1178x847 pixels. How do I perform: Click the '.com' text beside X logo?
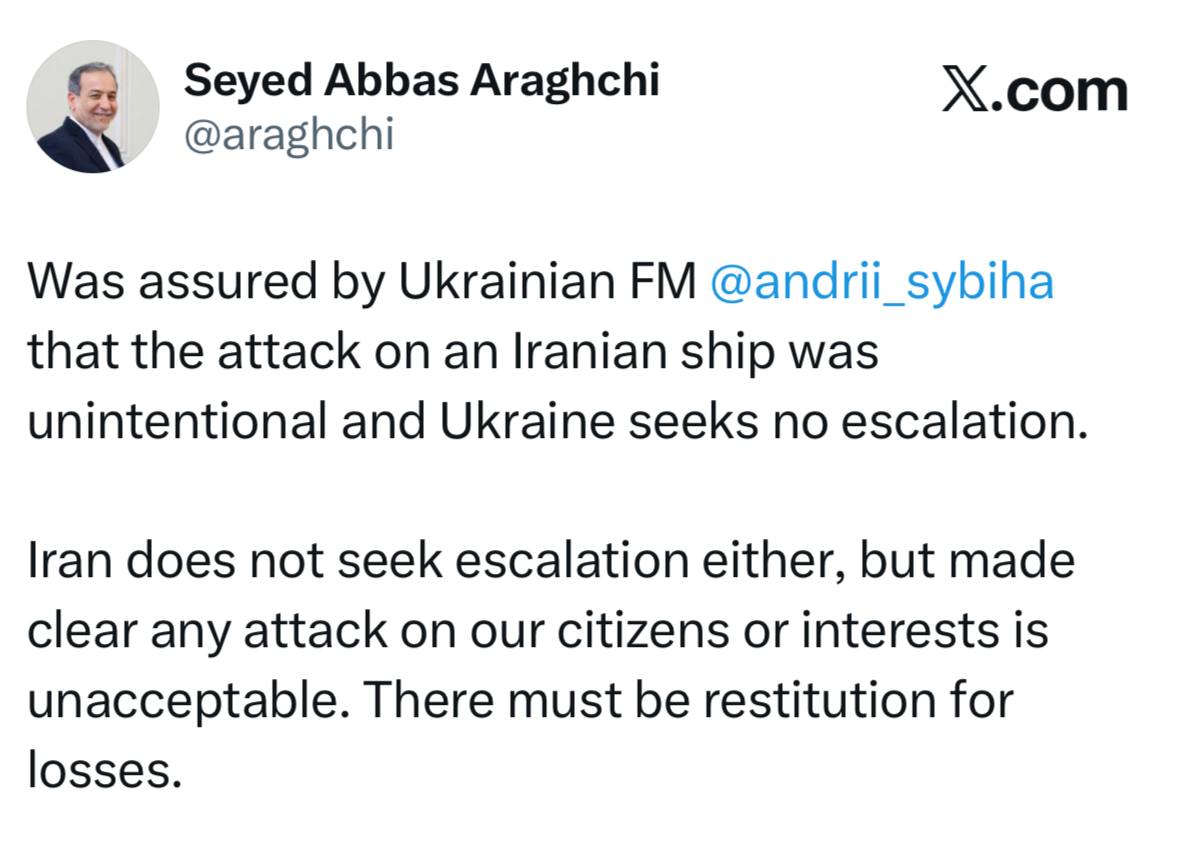pos(1059,93)
